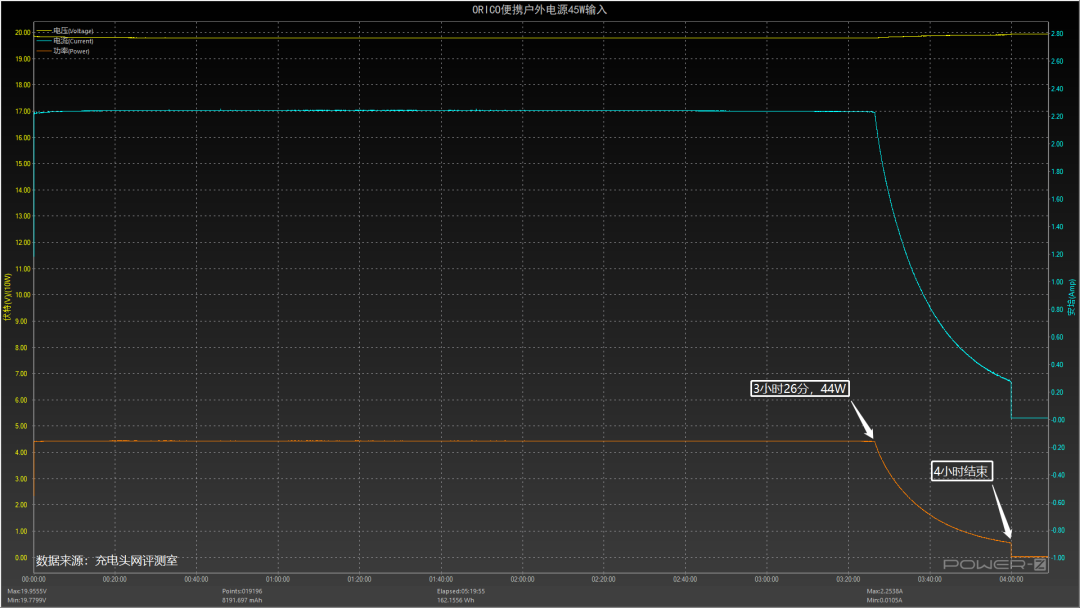Click the 04:00:00 time axis tick
Screen dimensions: 1080x608
[x=1011, y=579]
